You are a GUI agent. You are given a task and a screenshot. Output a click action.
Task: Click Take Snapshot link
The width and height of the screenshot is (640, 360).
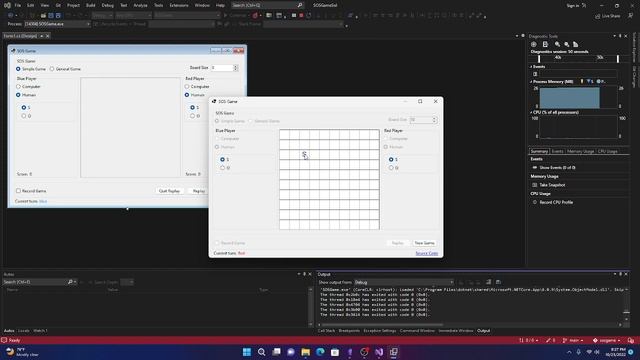tap(552, 185)
